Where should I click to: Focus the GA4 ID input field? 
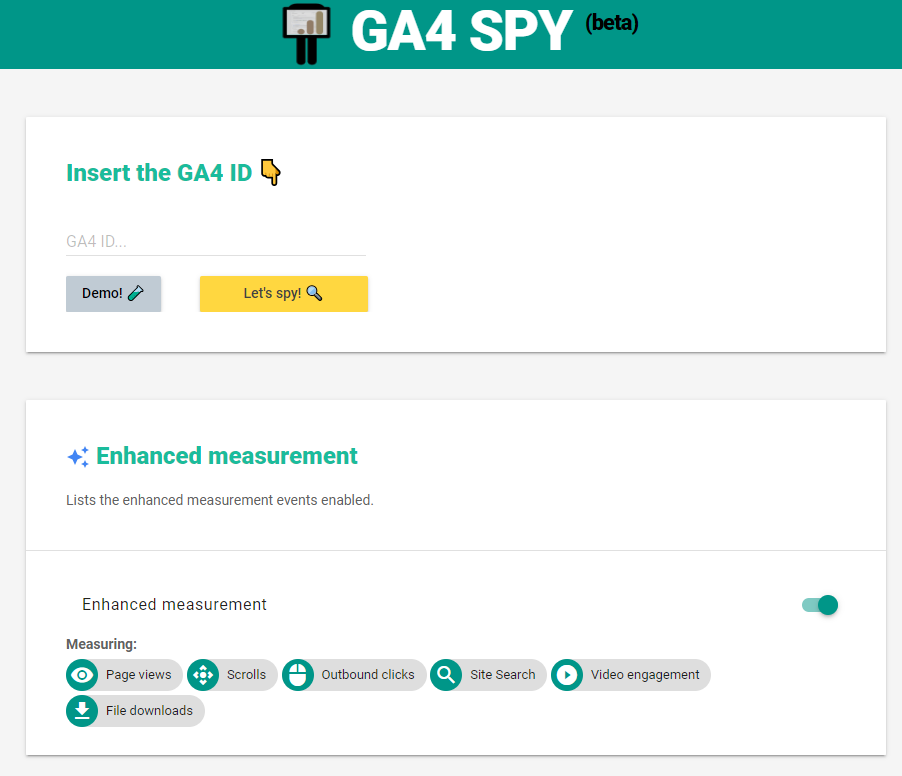216,242
